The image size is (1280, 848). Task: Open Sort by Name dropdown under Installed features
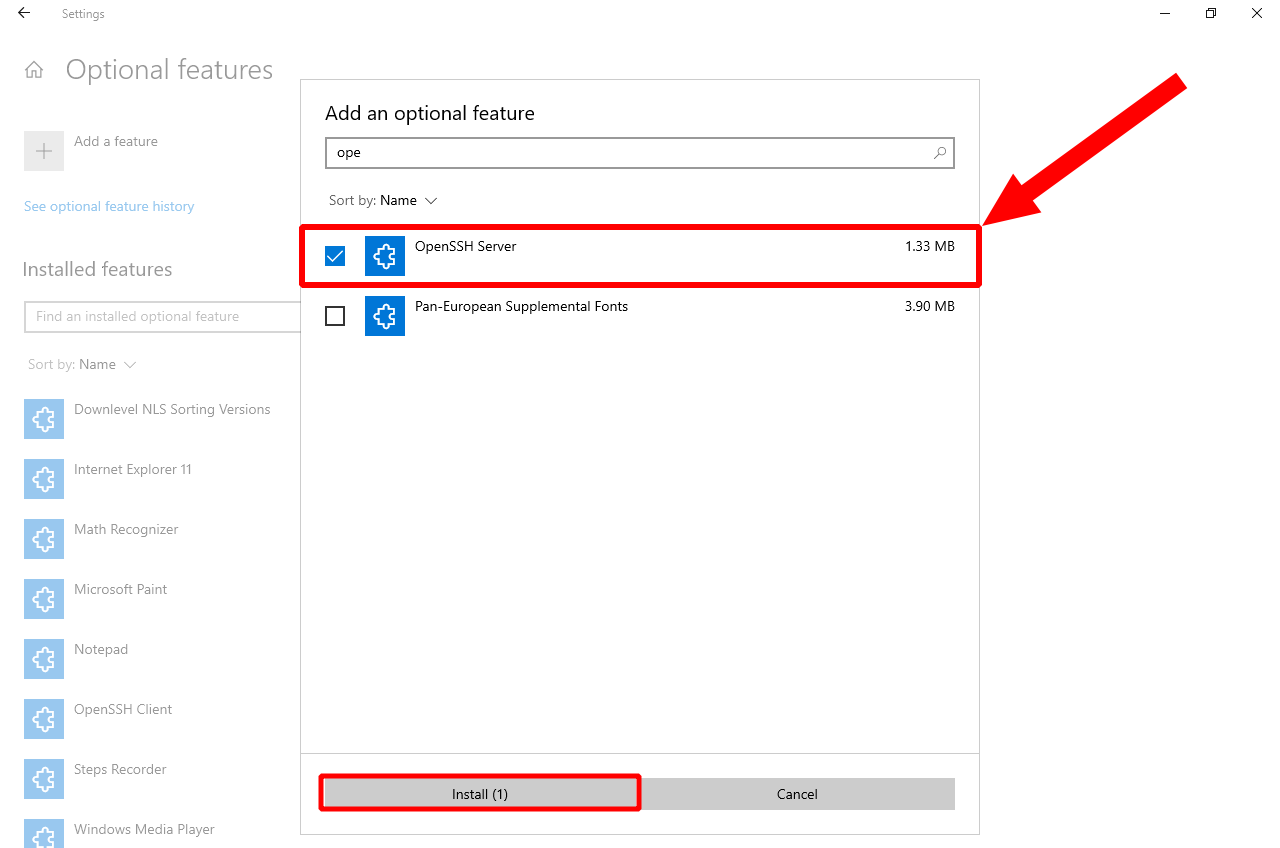click(x=82, y=364)
